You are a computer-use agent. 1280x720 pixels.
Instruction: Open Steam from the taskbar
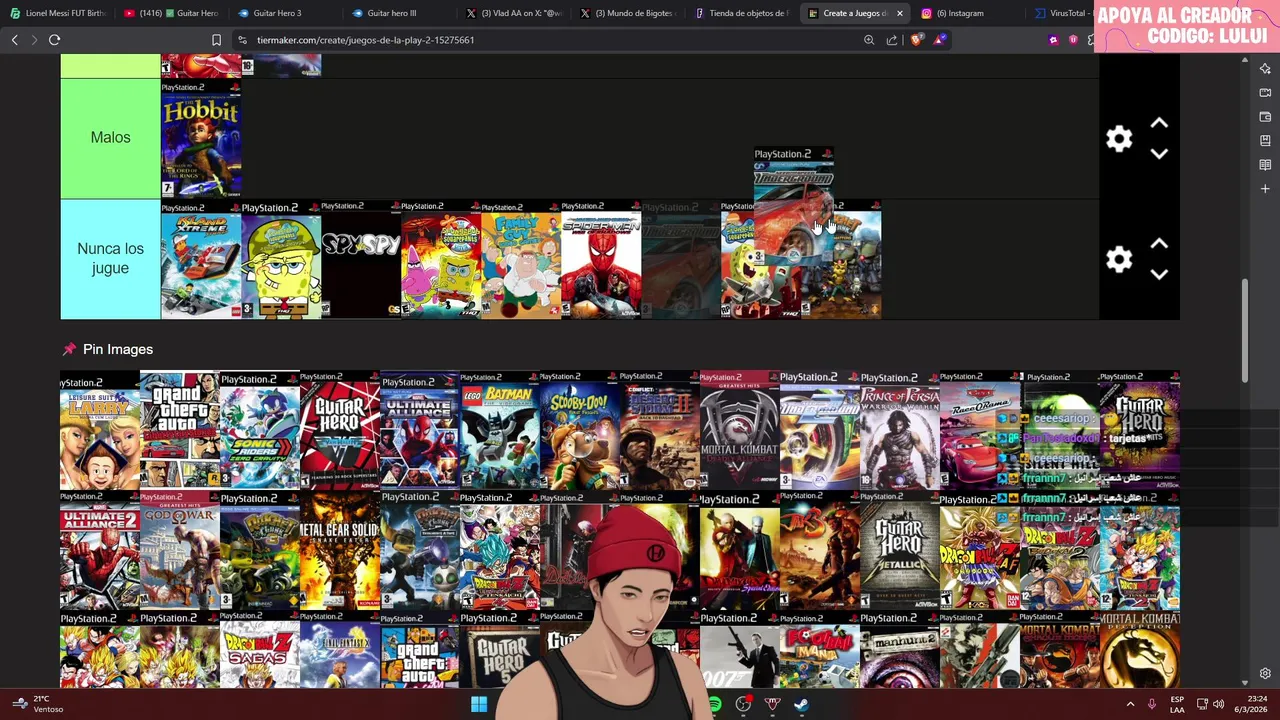pyautogui.click(x=801, y=704)
